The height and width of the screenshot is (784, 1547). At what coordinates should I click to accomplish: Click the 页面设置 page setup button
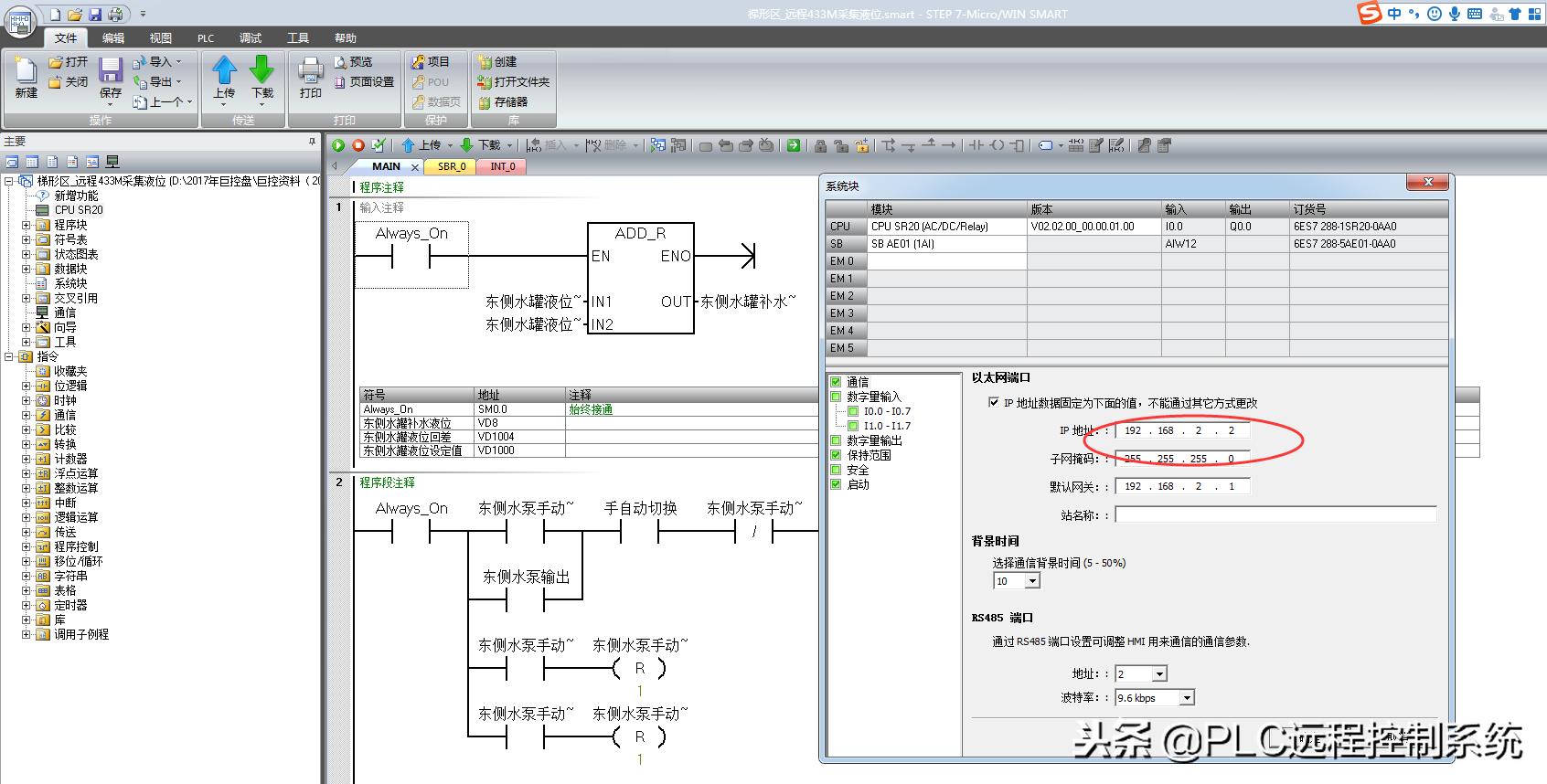pos(365,82)
